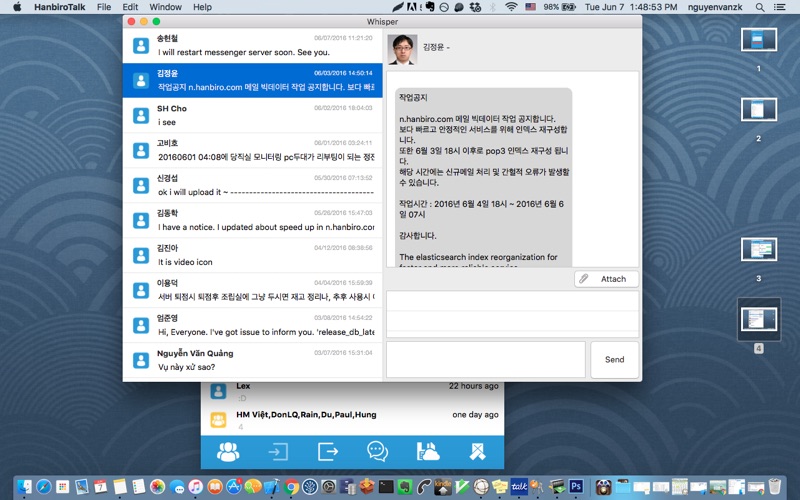Image resolution: width=800 pixels, height=500 pixels.
Task: Click the Send button
Action: point(614,360)
